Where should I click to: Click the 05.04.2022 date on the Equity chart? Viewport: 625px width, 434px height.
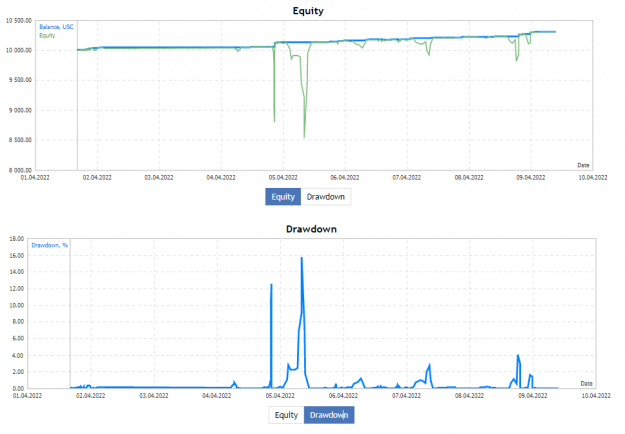pos(283,178)
